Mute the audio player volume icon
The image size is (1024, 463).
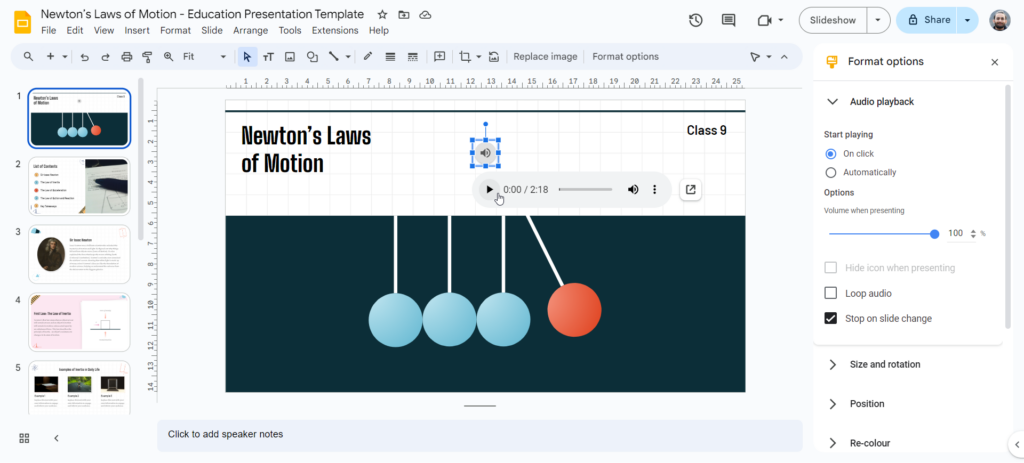pos(633,189)
